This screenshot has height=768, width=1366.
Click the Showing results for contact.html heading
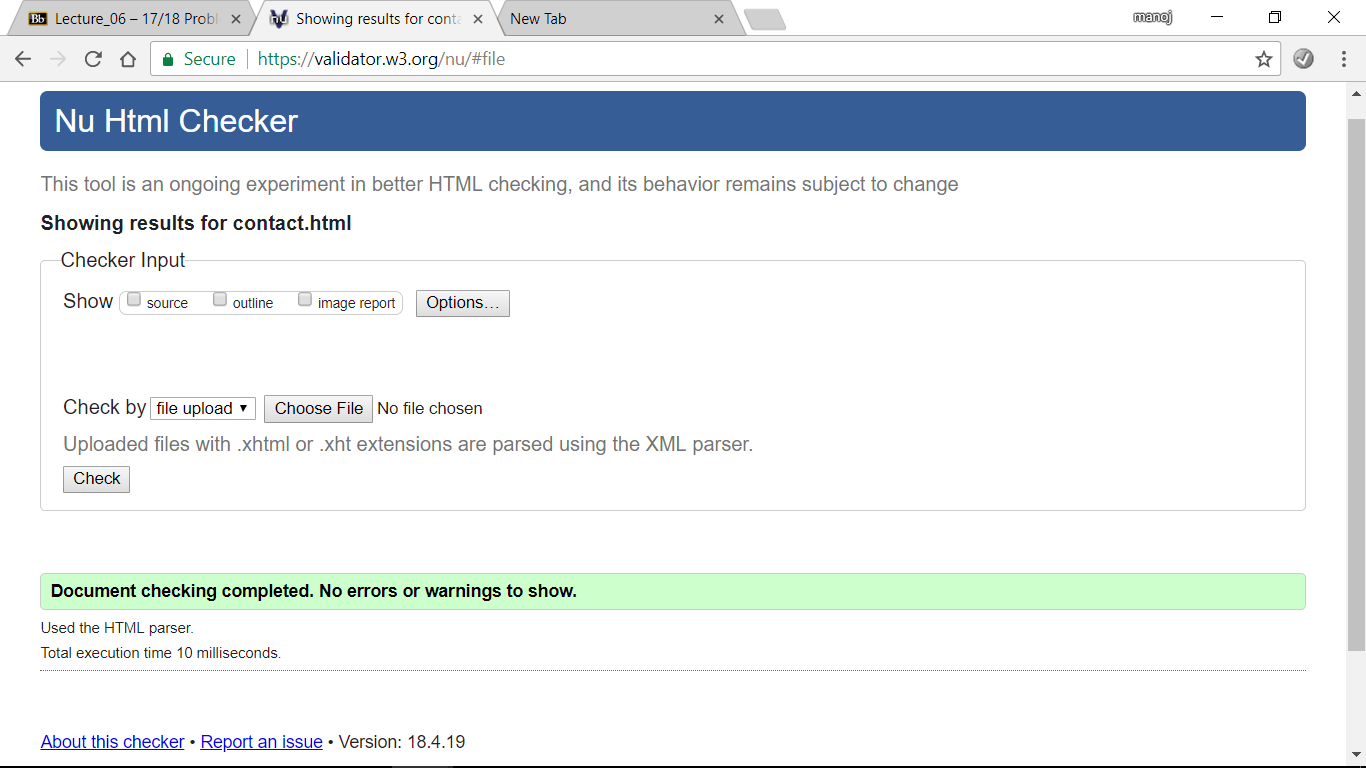tap(196, 223)
